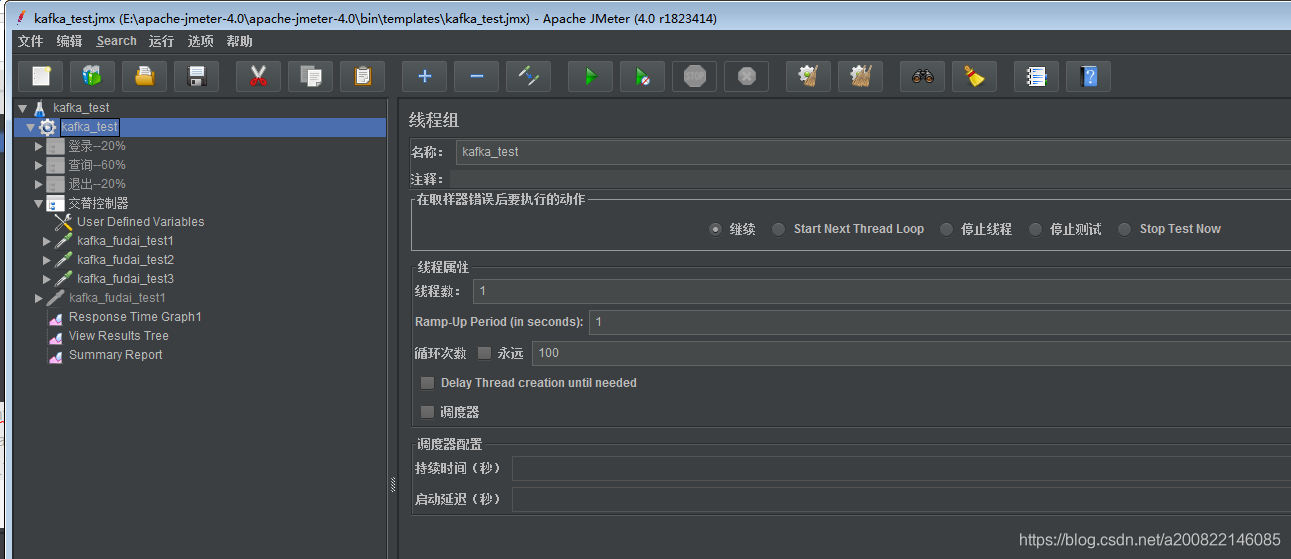The height and width of the screenshot is (559, 1291).
Task: Select the Stop Test Now radio
Action: pos(1125,229)
